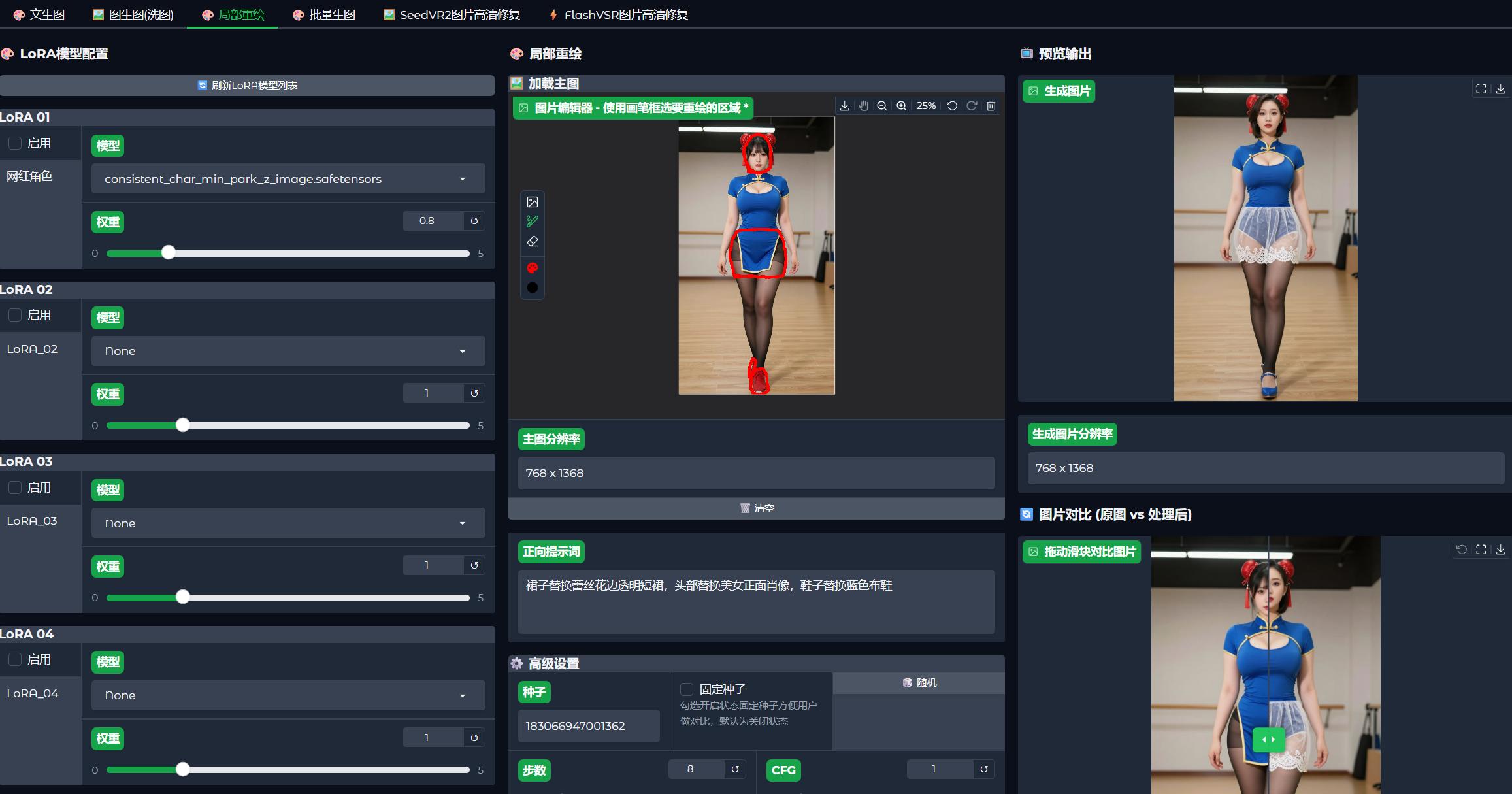Check the 固定种子 option
This screenshot has height=794, width=1512.
tap(687, 689)
